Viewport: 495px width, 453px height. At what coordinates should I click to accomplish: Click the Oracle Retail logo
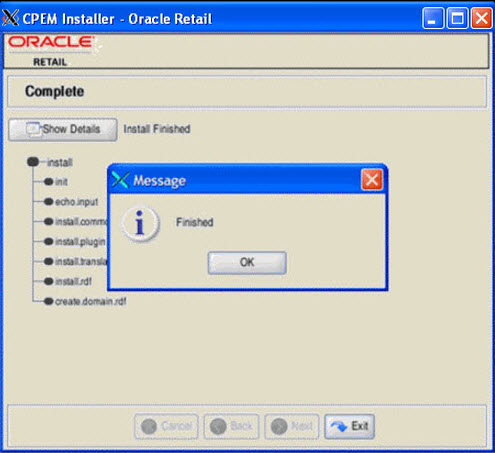coord(51,51)
